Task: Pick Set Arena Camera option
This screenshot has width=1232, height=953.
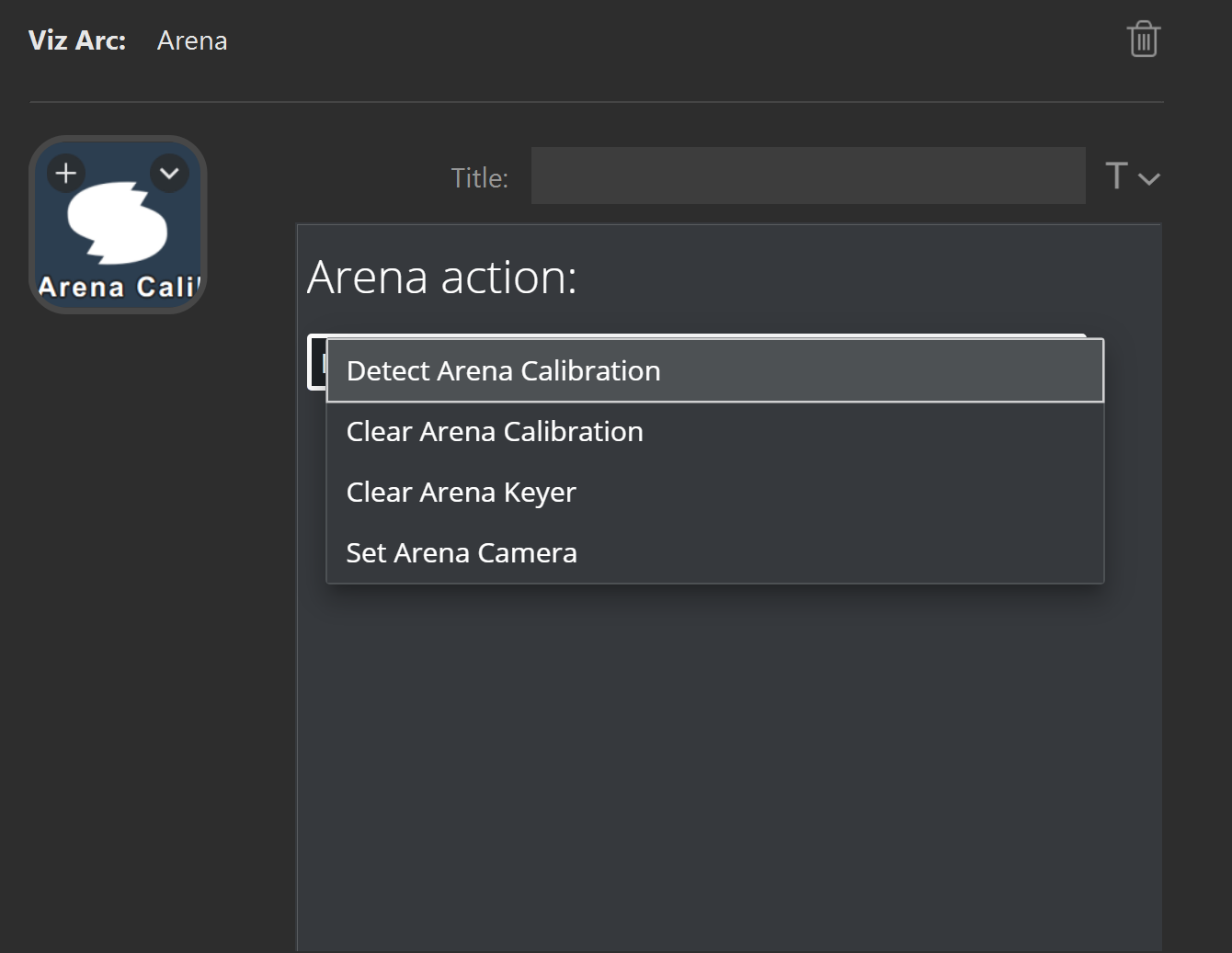Action: 715,552
